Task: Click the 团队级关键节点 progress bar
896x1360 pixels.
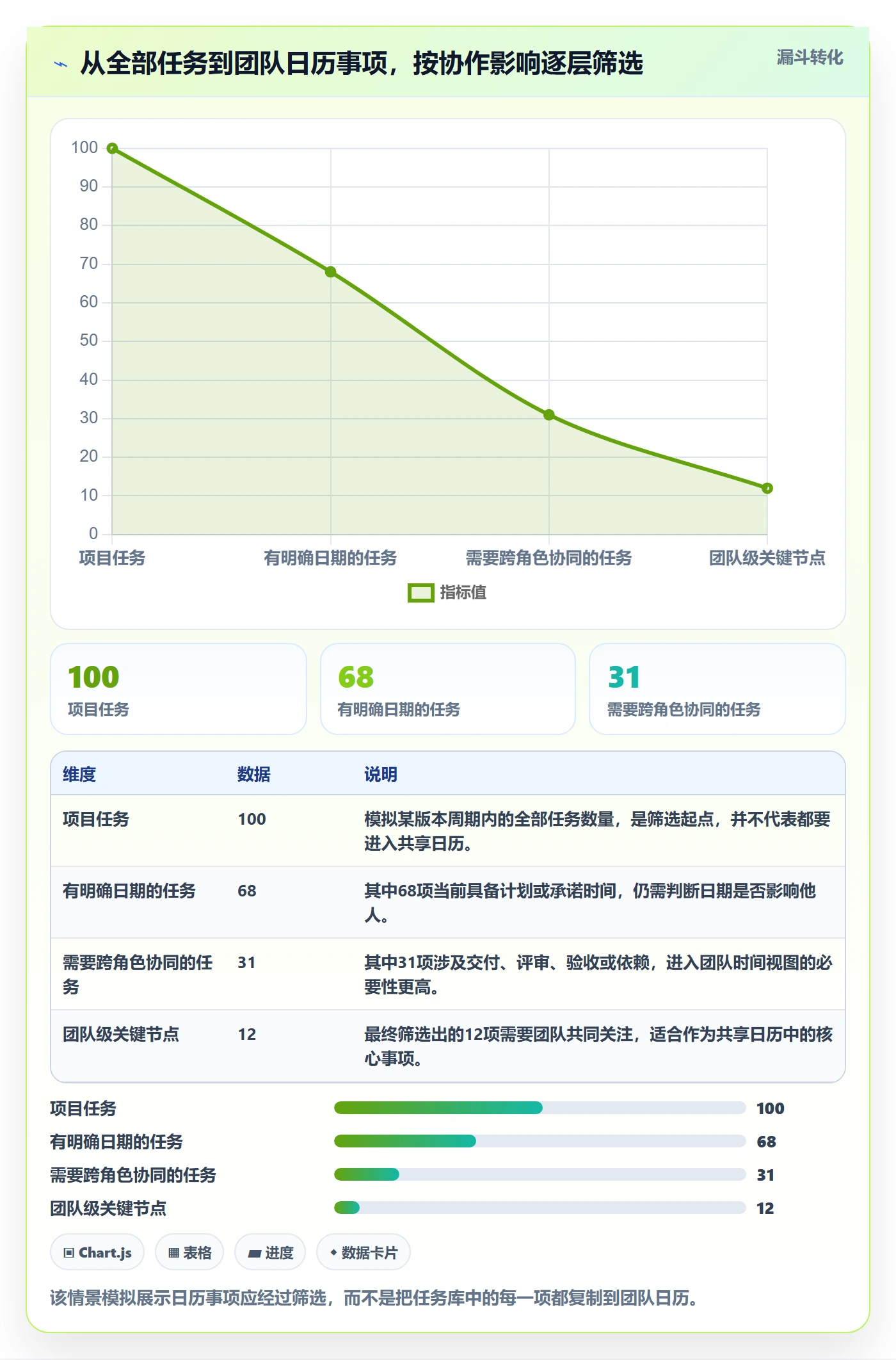Action: 540,1208
